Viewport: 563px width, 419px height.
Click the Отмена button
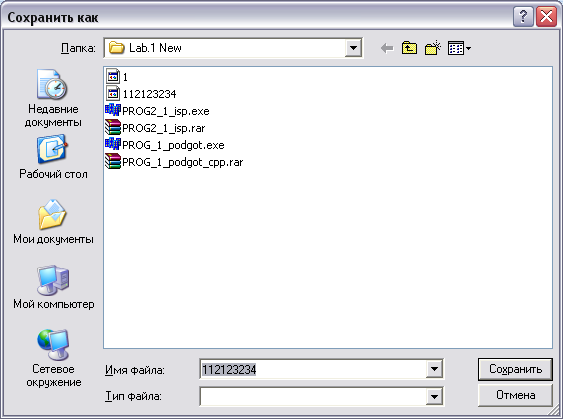(x=515, y=395)
